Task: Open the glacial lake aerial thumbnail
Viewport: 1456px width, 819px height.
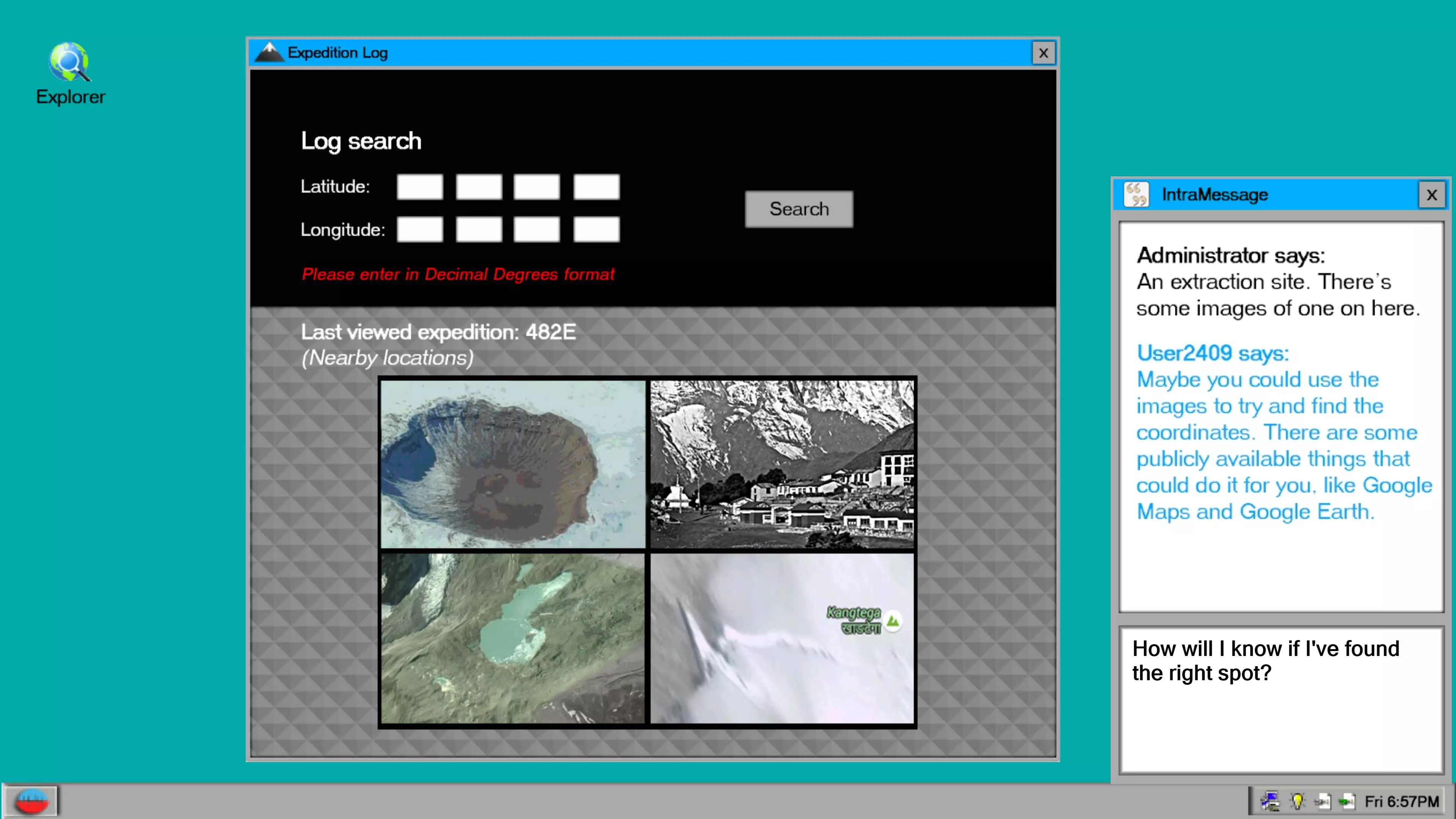Action: [x=513, y=637]
